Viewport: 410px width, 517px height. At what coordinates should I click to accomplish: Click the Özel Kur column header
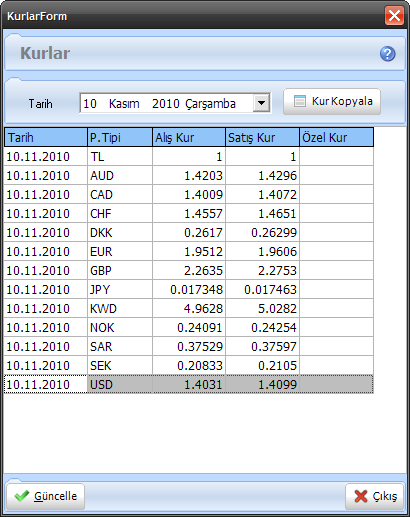coord(337,137)
